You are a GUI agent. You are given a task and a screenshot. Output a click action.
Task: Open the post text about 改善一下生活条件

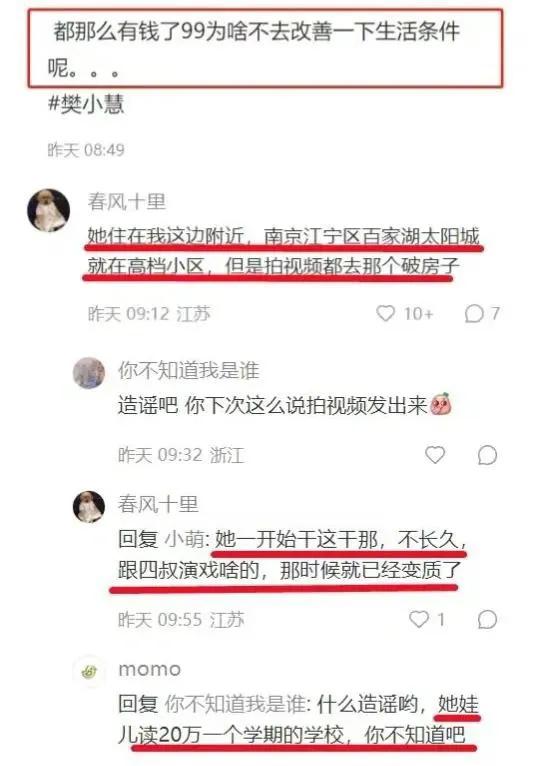coord(254,48)
